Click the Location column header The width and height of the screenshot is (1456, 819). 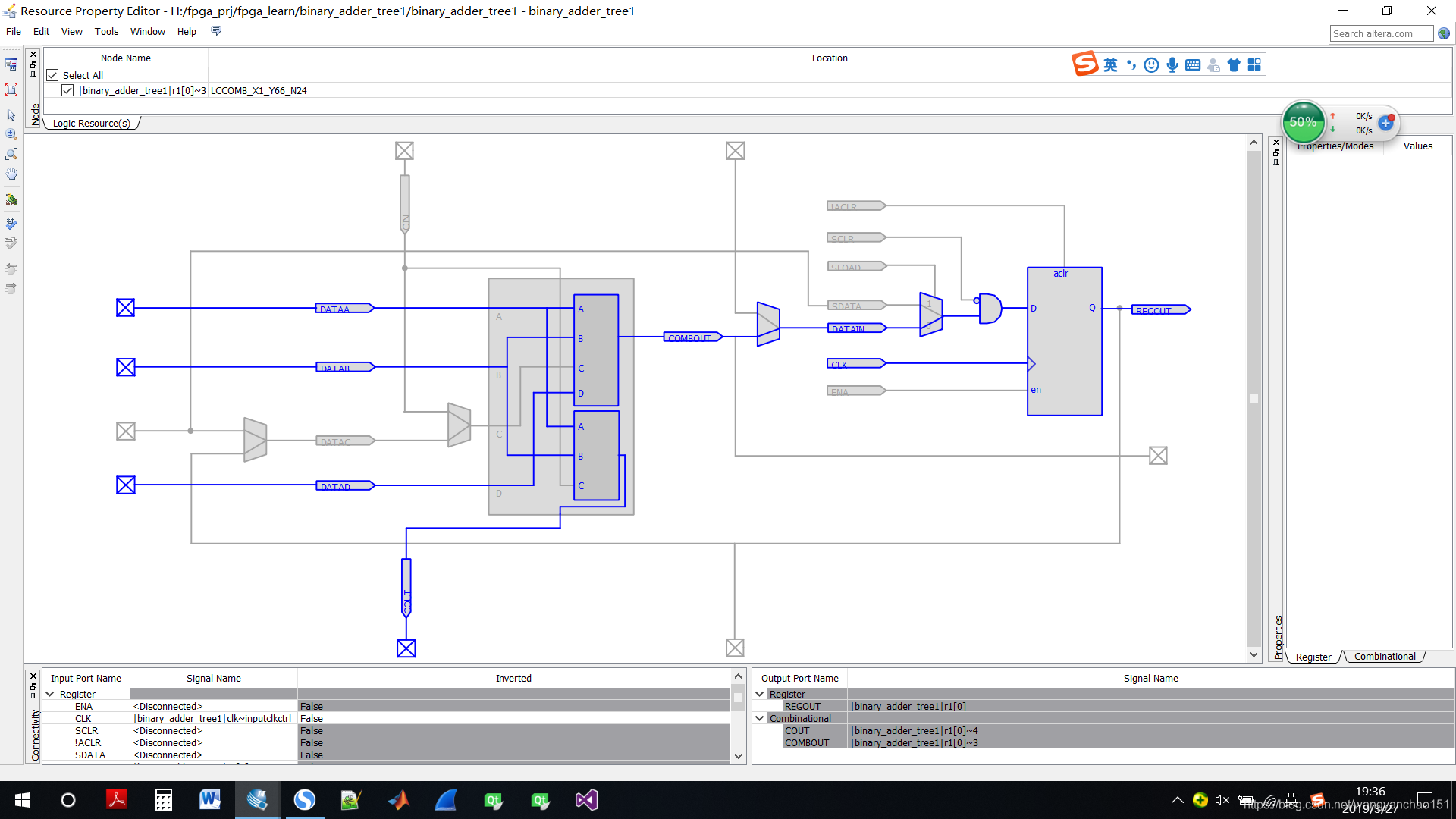click(x=829, y=58)
